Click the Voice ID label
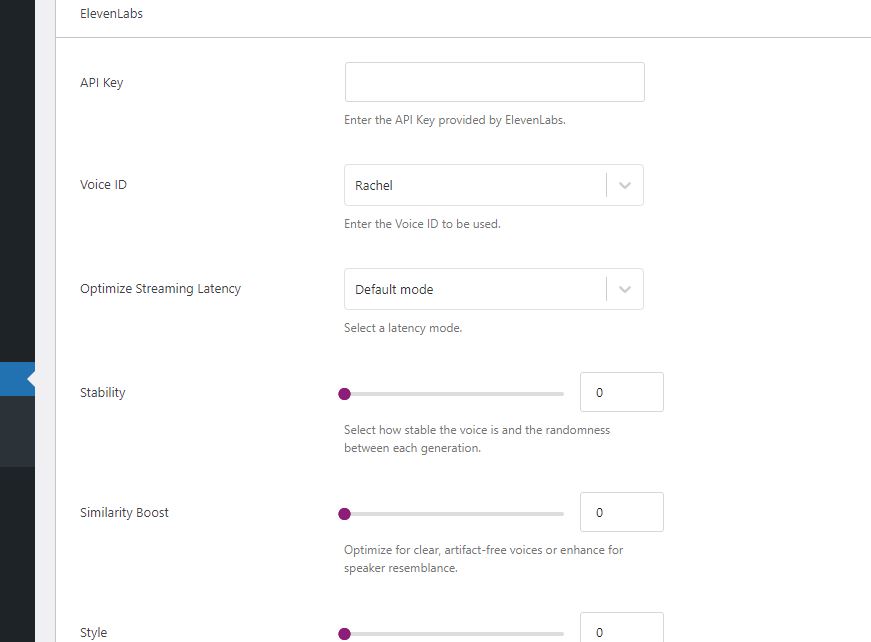871x642 pixels. click(103, 184)
